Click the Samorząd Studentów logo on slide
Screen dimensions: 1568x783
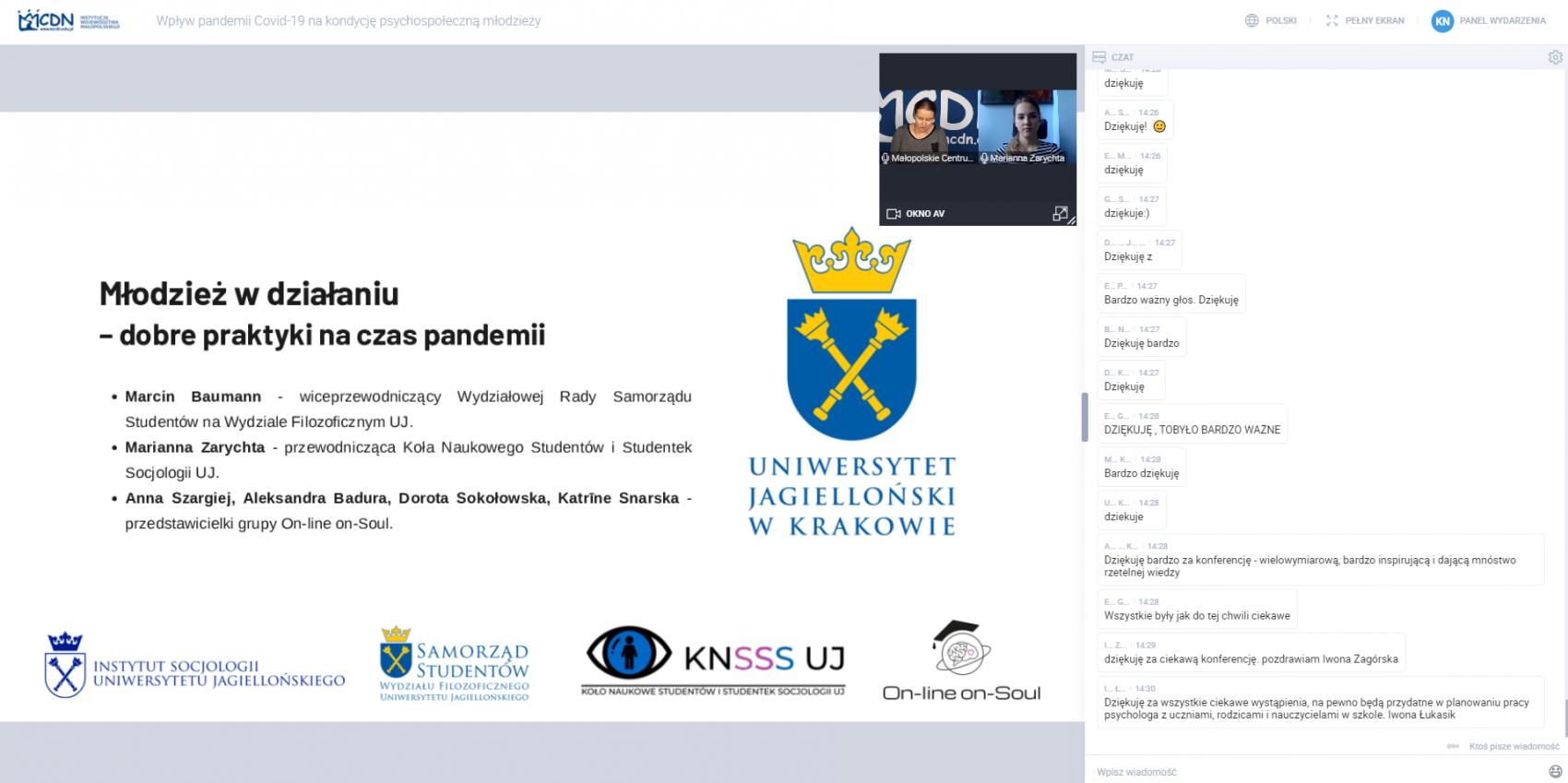point(455,664)
